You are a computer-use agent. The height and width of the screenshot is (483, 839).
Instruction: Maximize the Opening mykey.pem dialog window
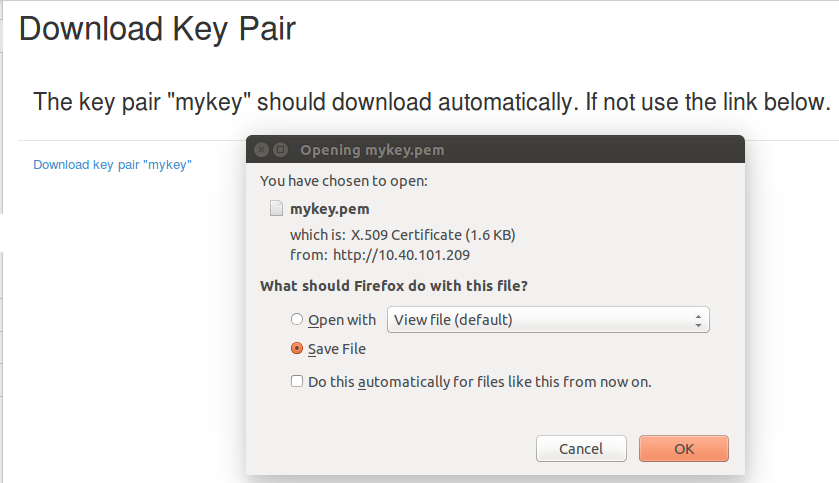click(281, 150)
